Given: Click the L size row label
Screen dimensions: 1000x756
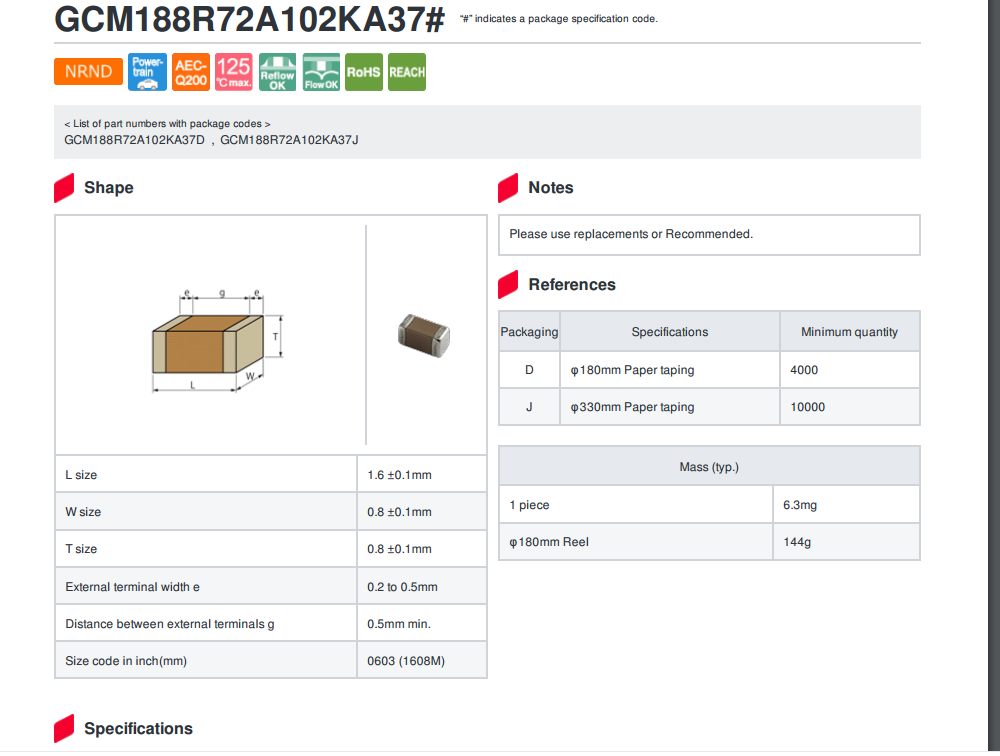Looking at the screenshot, I should click(x=81, y=475).
